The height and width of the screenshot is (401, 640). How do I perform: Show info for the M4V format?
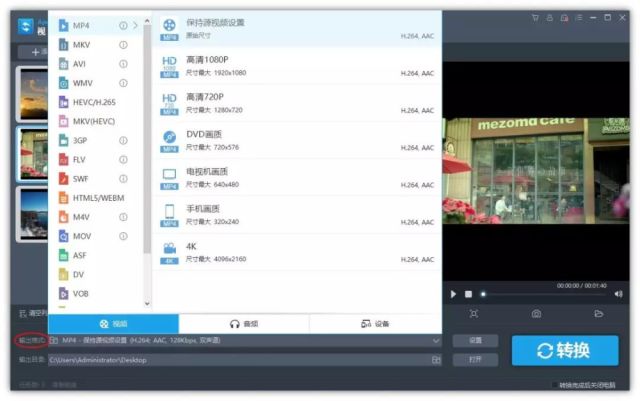pos(123,217)
